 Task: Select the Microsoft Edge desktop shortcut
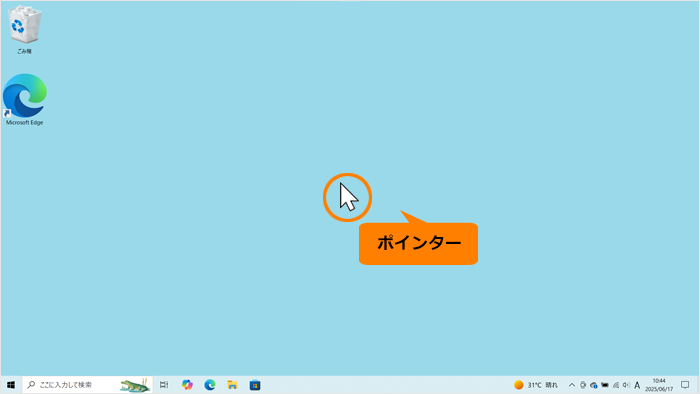(x=25, y=100)
